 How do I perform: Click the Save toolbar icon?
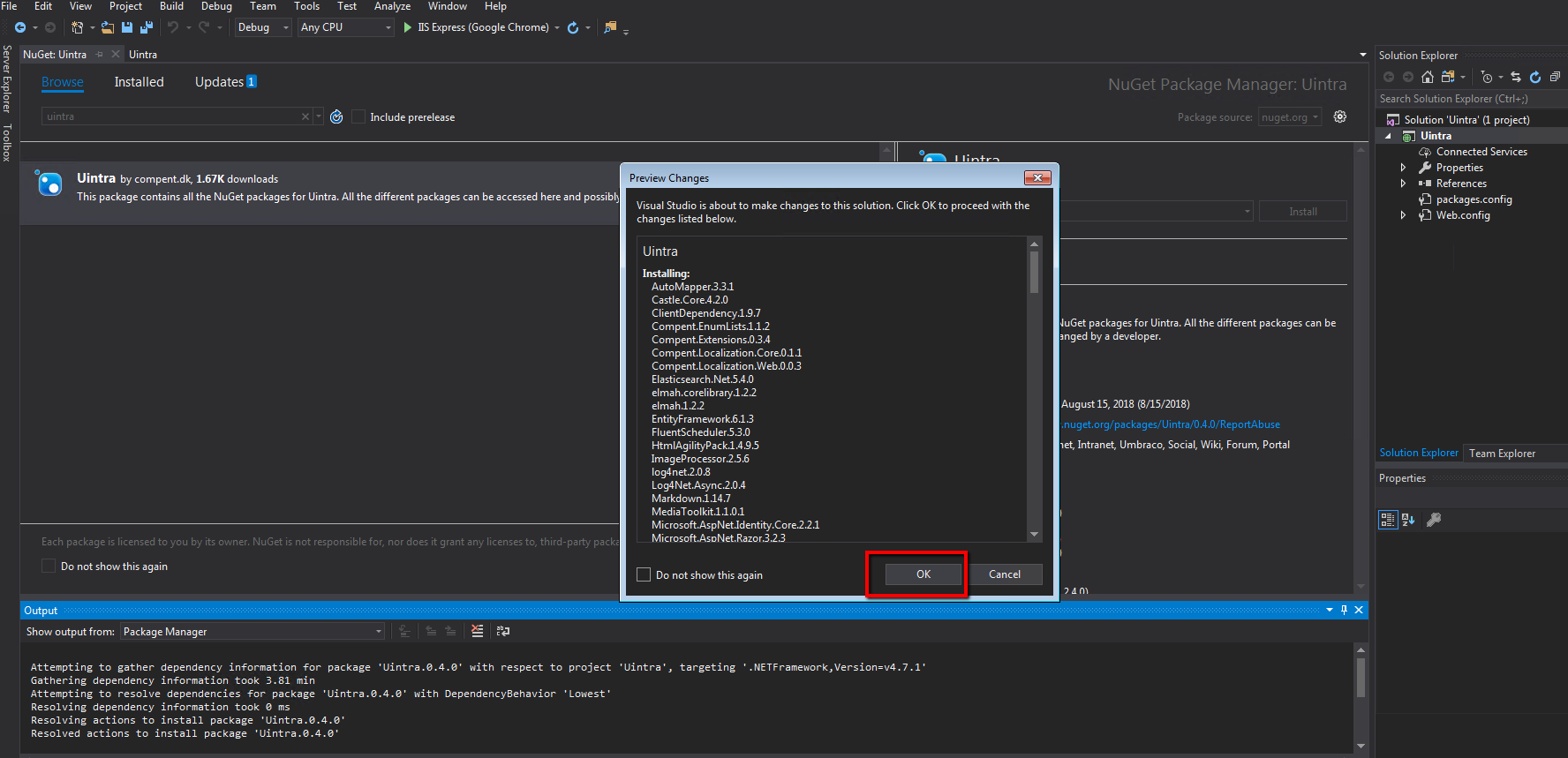click(127, 27)
